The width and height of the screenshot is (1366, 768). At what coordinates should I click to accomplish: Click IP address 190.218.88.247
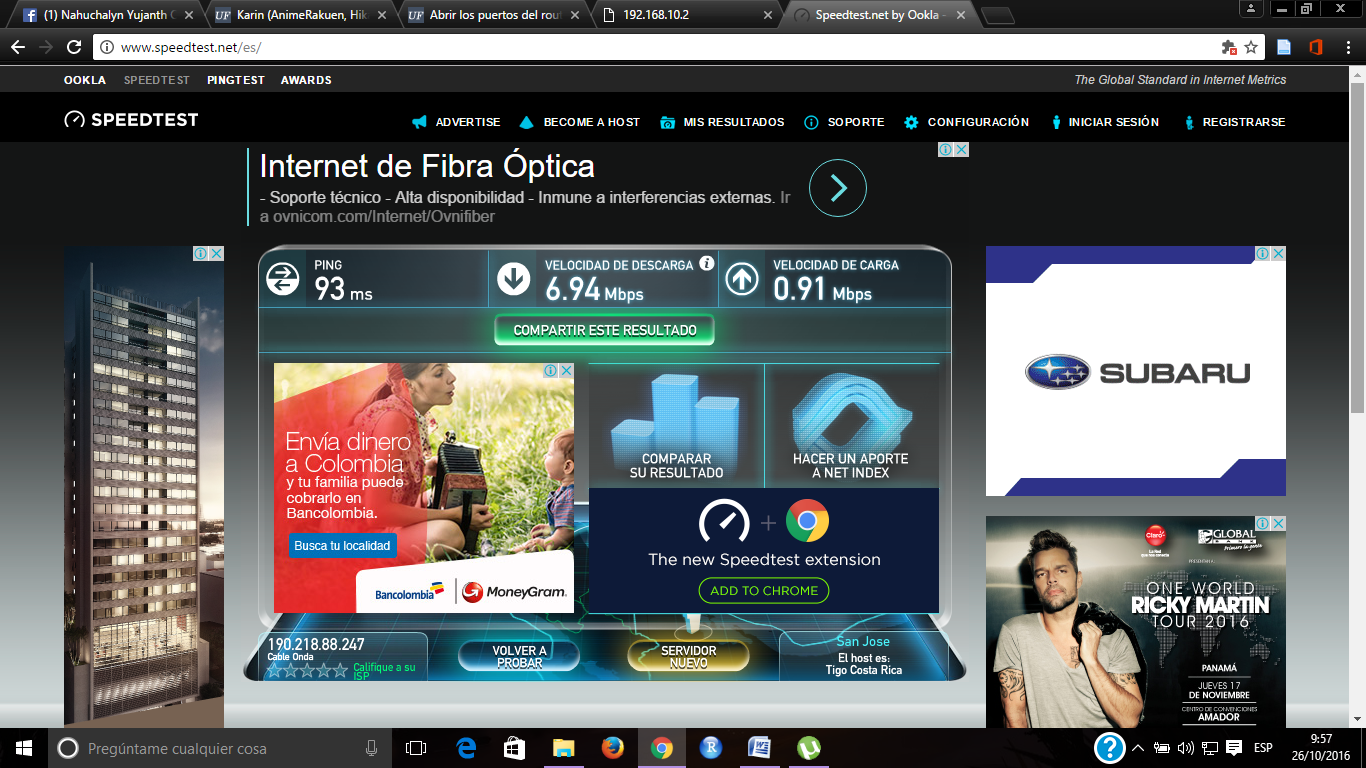(x=316, y=644)
